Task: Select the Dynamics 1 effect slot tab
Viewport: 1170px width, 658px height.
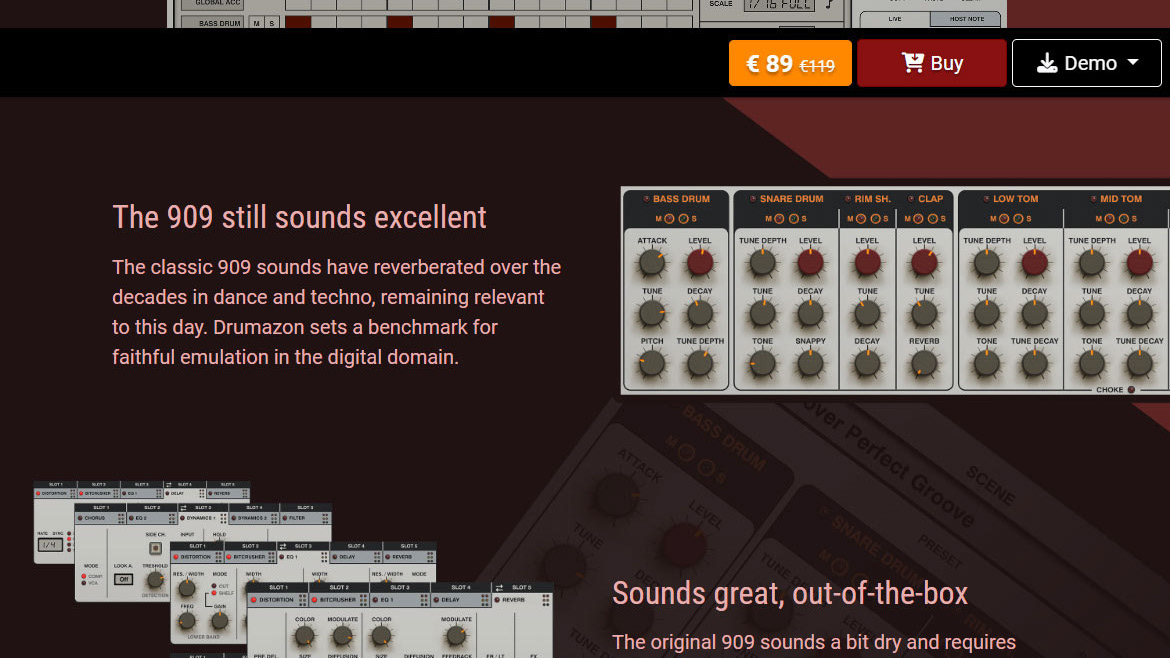Action: pos(203,518)
